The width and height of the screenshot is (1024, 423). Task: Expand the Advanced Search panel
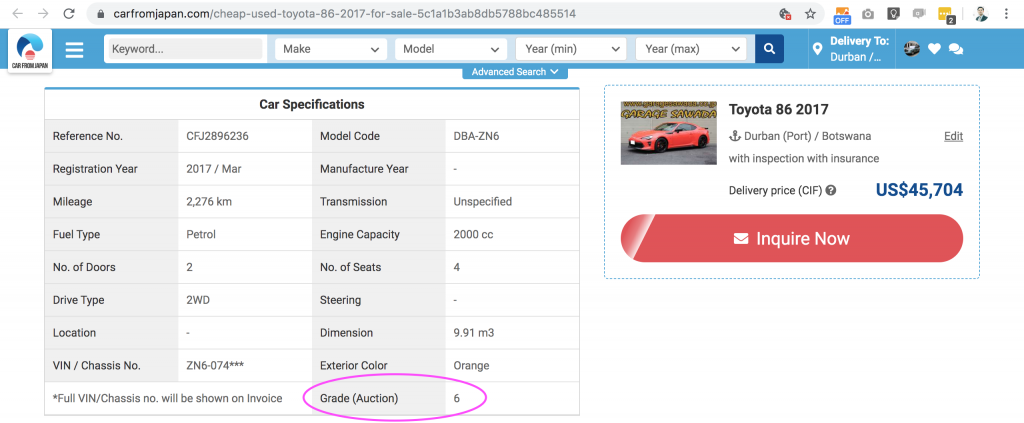(515, 72)
